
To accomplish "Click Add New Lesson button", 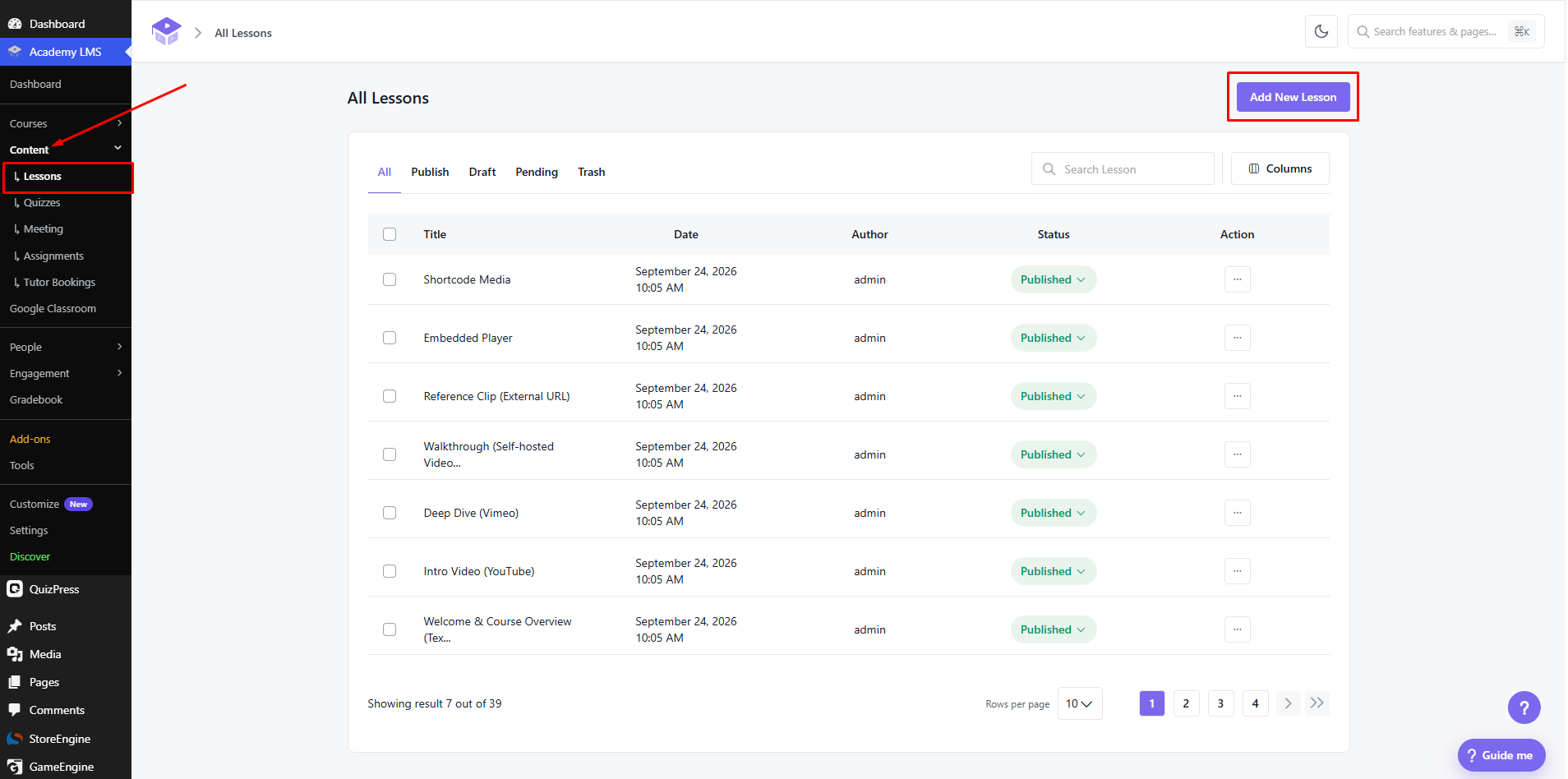I will 1293,97.
